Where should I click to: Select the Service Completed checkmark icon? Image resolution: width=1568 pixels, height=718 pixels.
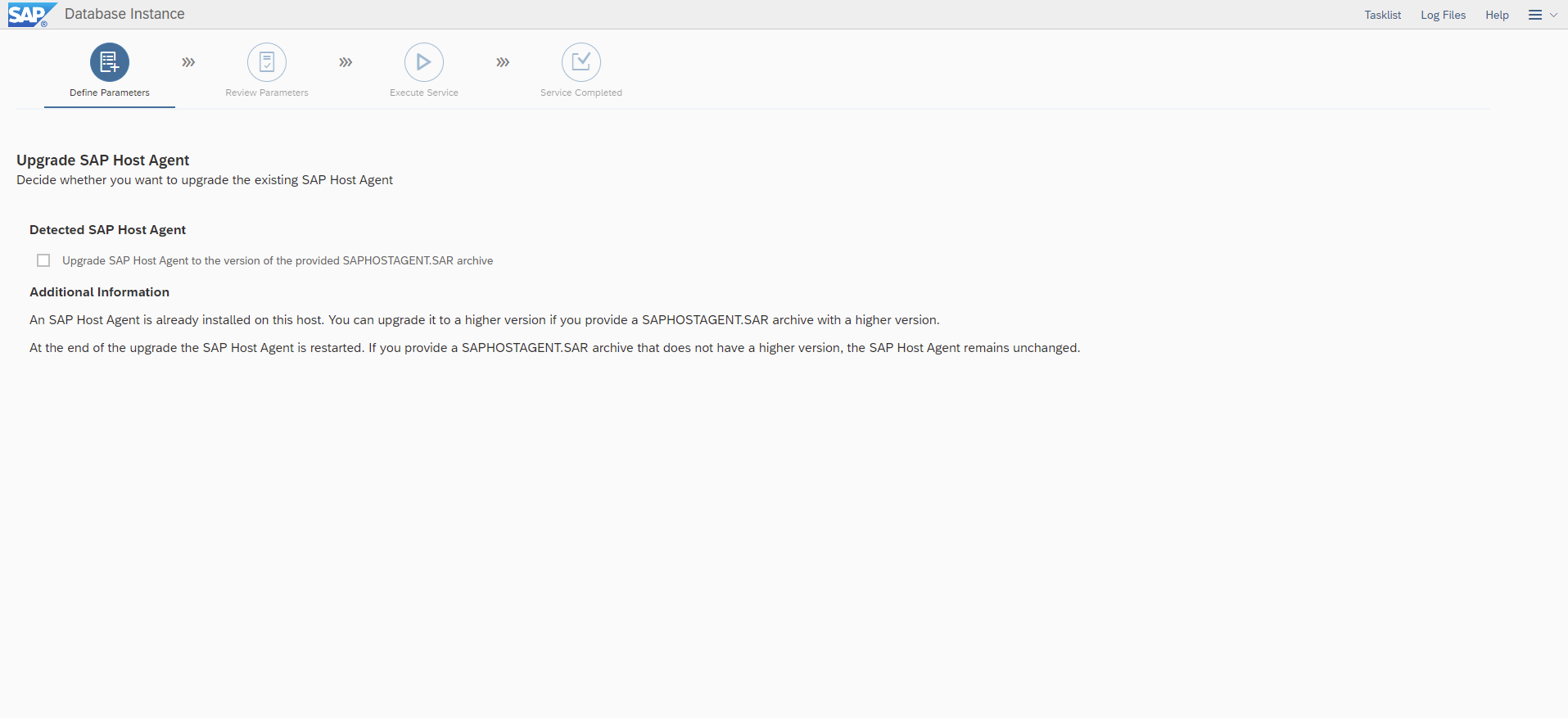click(x=581, y=62)
